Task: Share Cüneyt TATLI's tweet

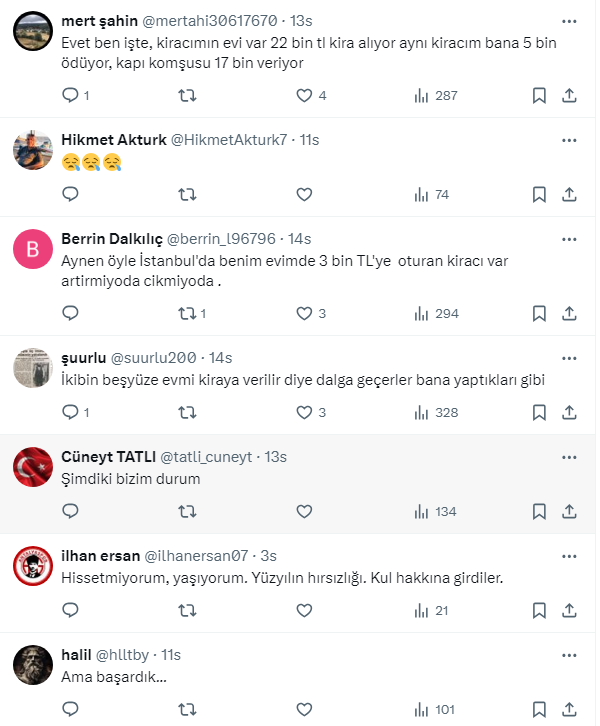Action: click(x=569, y=511)
